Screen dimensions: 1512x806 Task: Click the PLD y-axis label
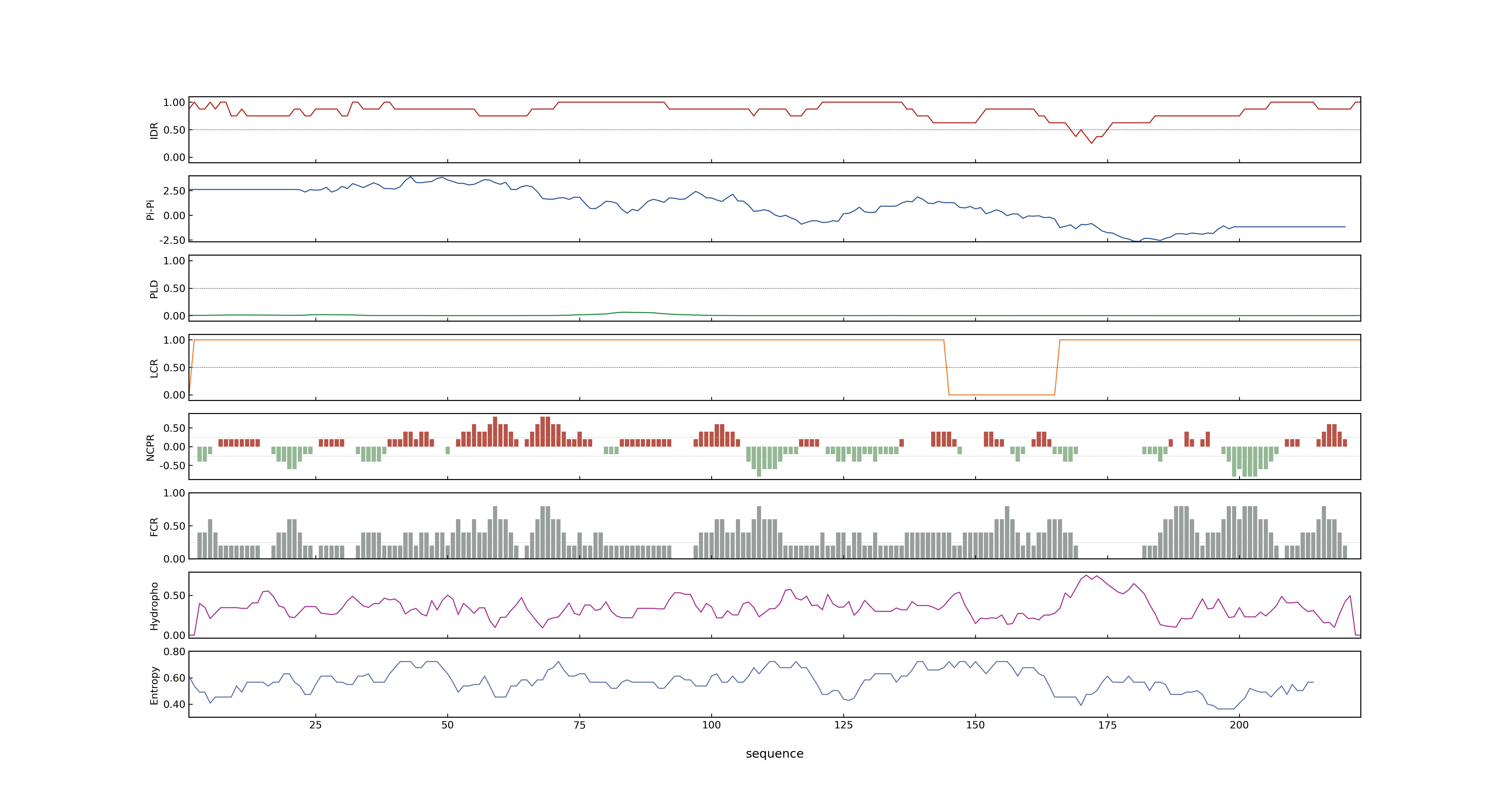154,288
